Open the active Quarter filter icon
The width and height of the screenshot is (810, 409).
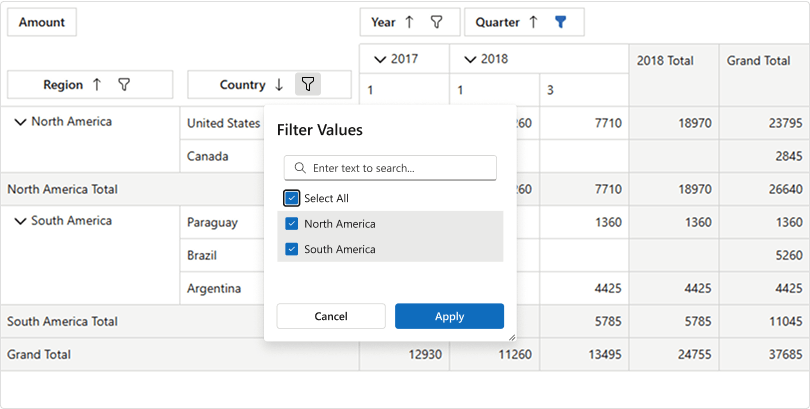click(x=561, y=22)
